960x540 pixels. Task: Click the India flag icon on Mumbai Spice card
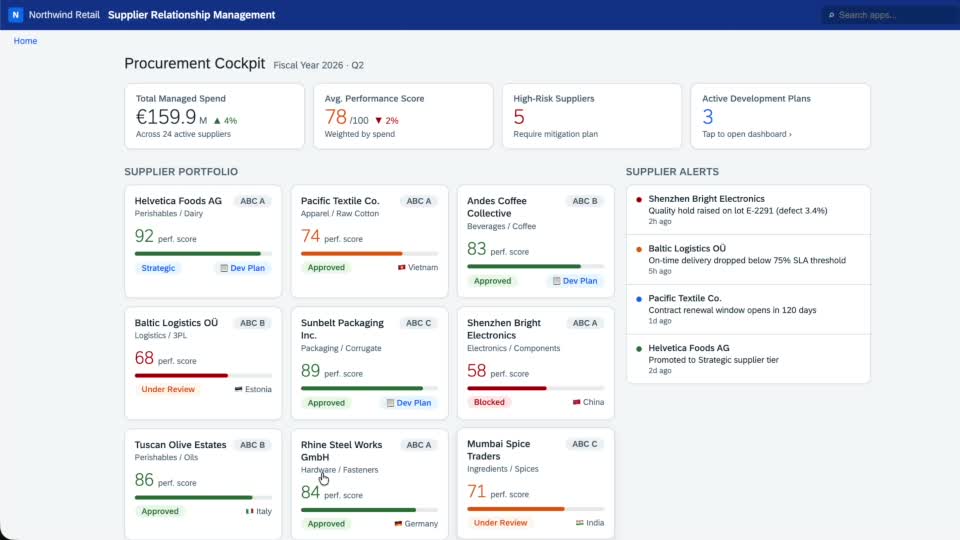[x=580, y=523]
